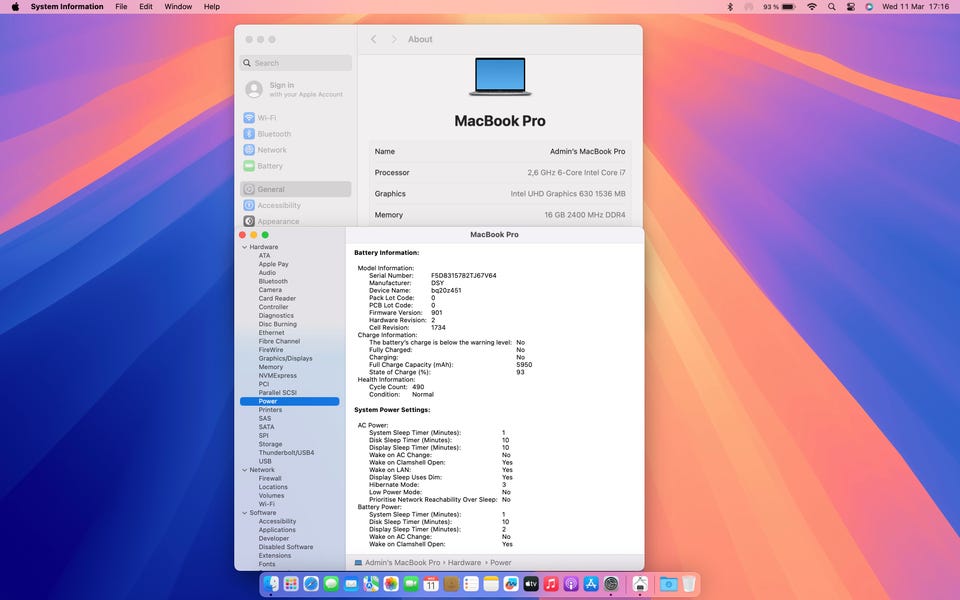Launch the Music app from the Dock
960x600 pixels.
click(x=551, y=583)
